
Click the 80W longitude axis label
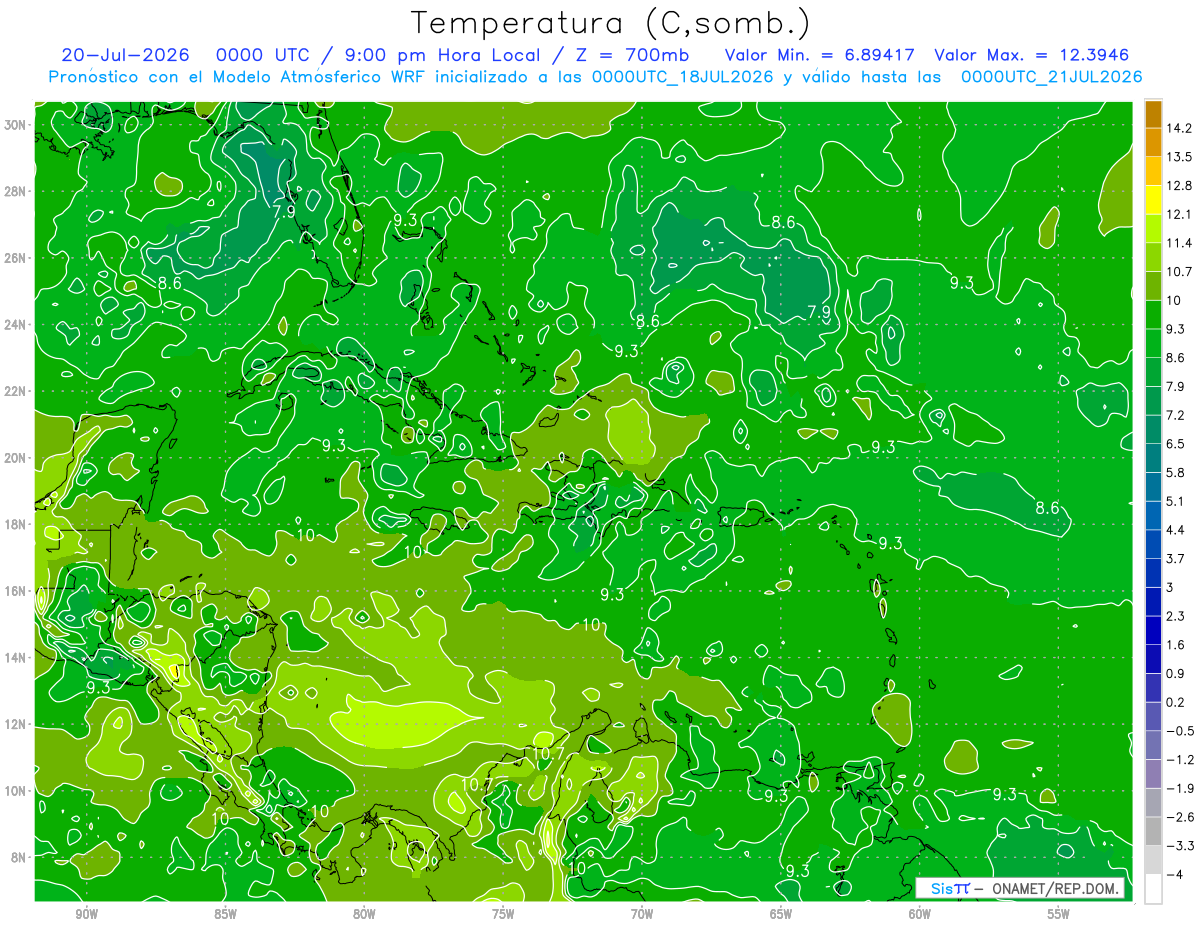pos(364,914)
